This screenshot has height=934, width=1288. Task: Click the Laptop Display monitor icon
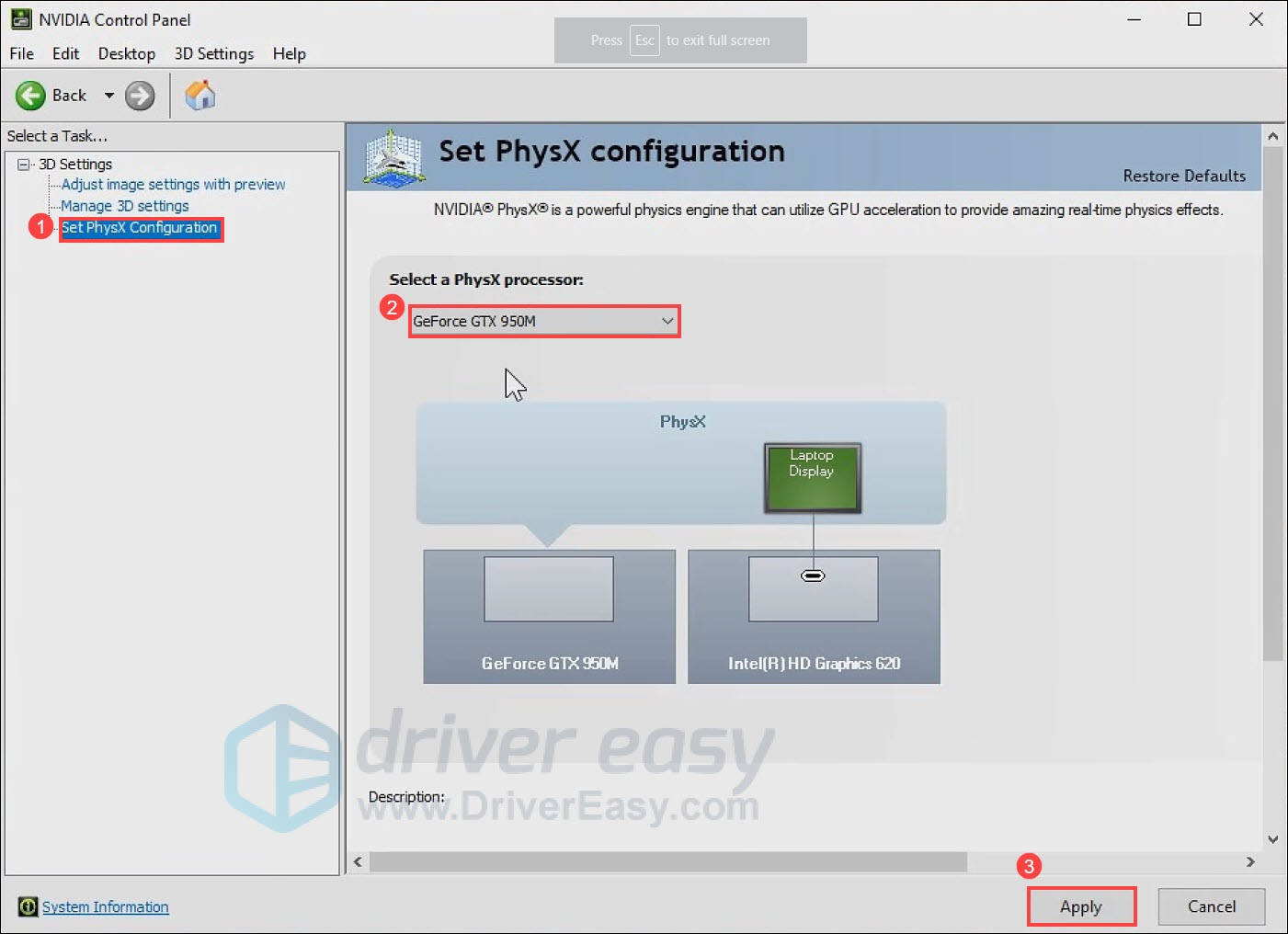coord(812,477)
